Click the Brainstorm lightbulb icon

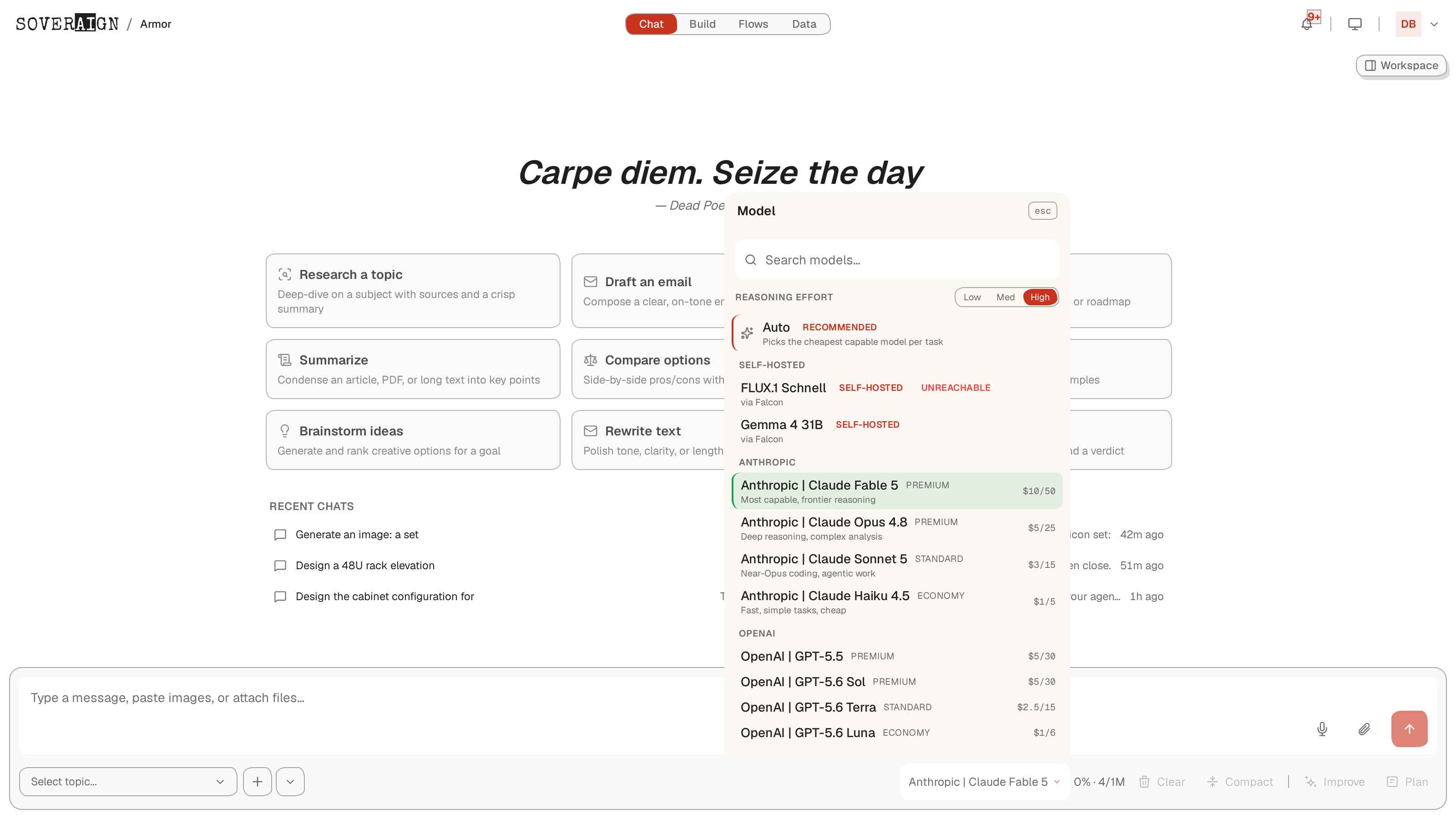(x=285, y=431)
